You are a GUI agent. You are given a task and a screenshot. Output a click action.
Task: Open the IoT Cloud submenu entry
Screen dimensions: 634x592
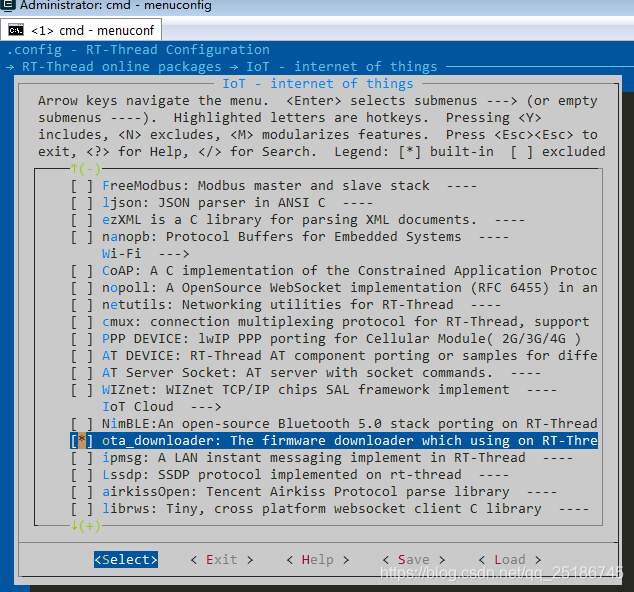pos(161,407)
